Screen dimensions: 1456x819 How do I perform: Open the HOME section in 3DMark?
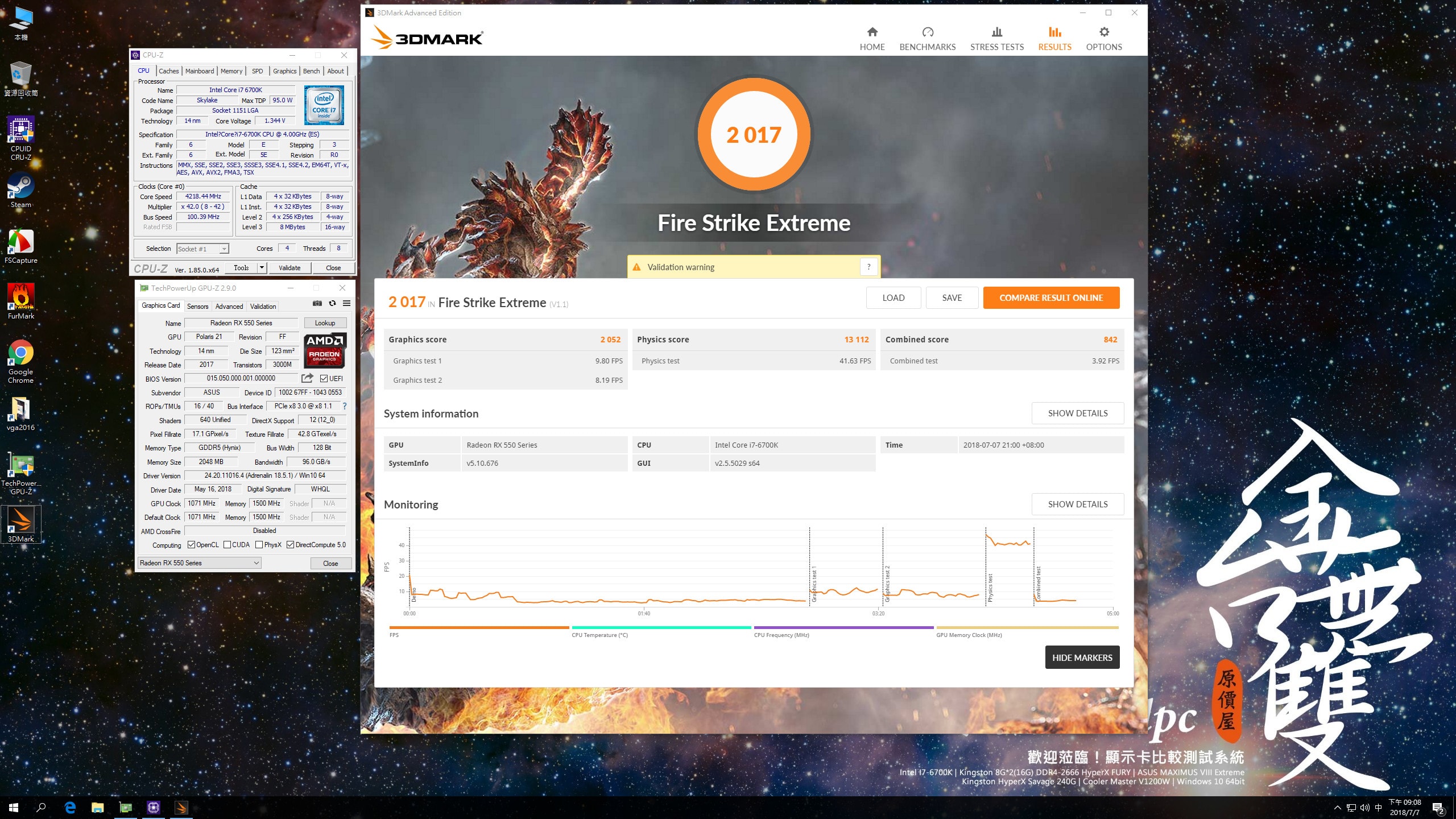[872, 39]
